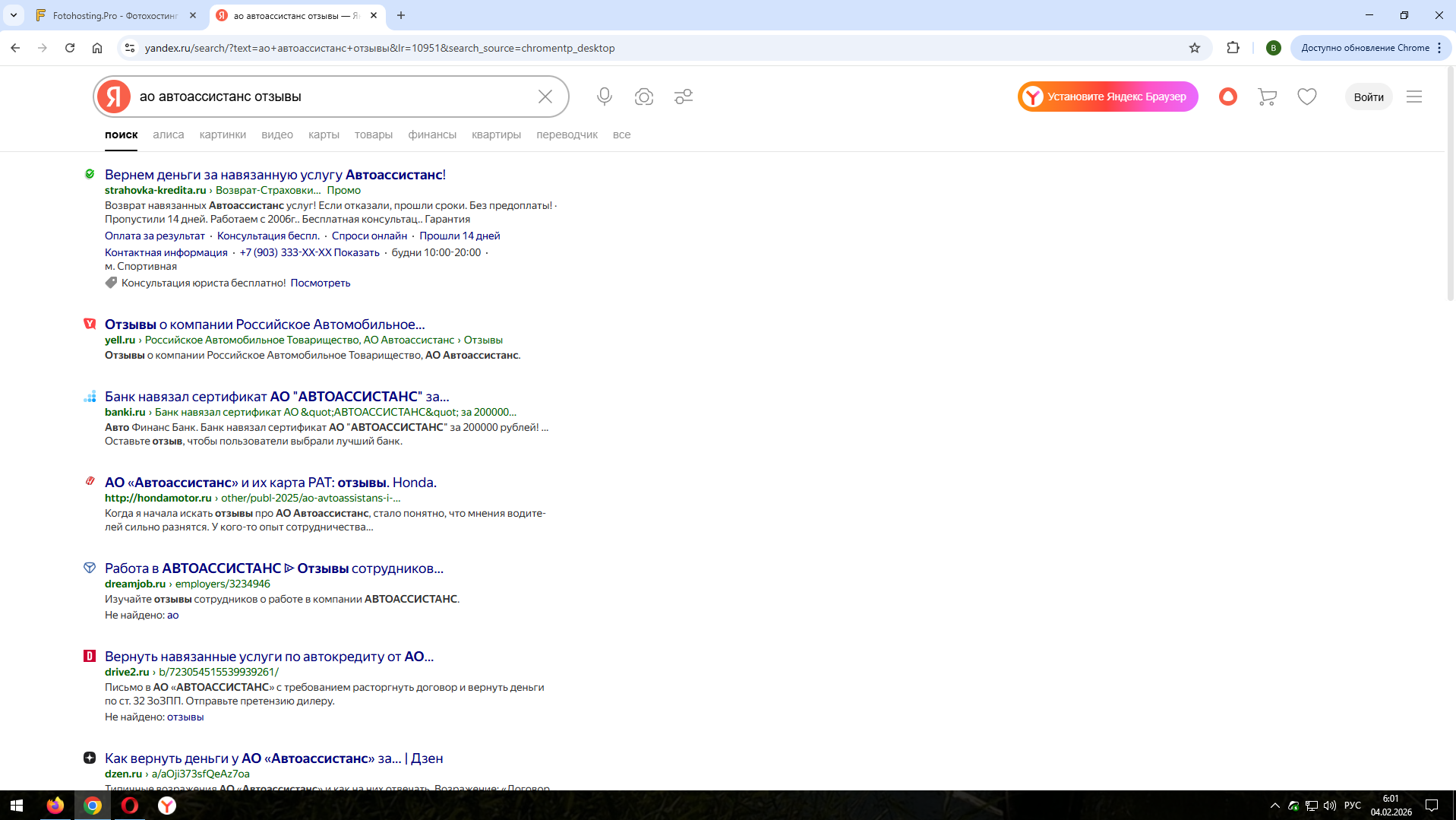The width and height of the screenshot is (1456, 820).
Task: Open search settings sliders icon
Action: tap(684, 97)
